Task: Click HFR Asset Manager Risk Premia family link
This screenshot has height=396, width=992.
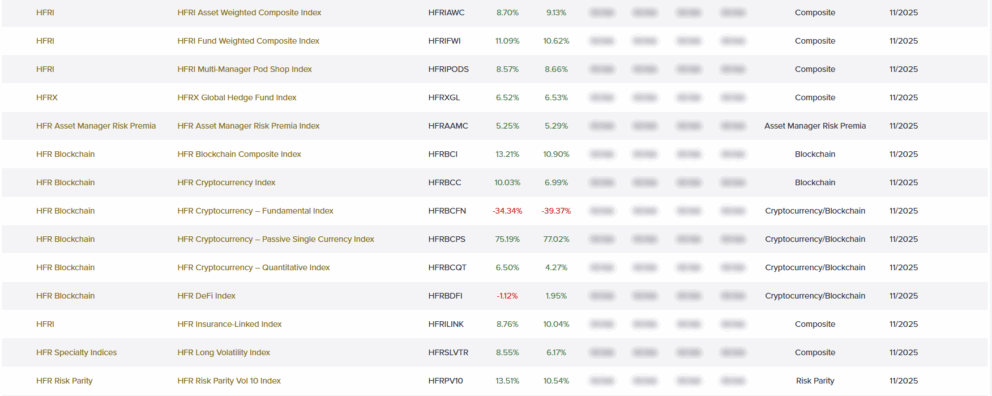Action: (x=96, y=126)
